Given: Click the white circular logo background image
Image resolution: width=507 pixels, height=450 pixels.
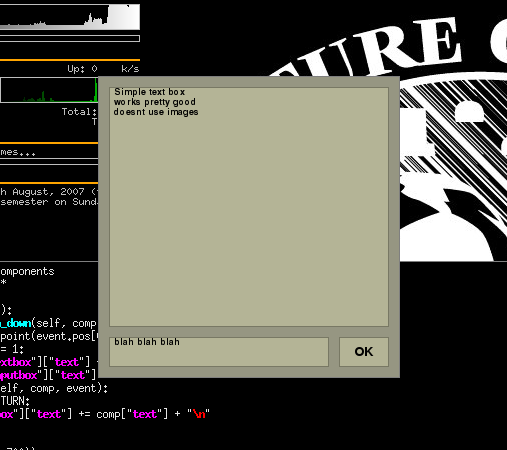Looking at the screenshot, I should [x=453, y=167].
